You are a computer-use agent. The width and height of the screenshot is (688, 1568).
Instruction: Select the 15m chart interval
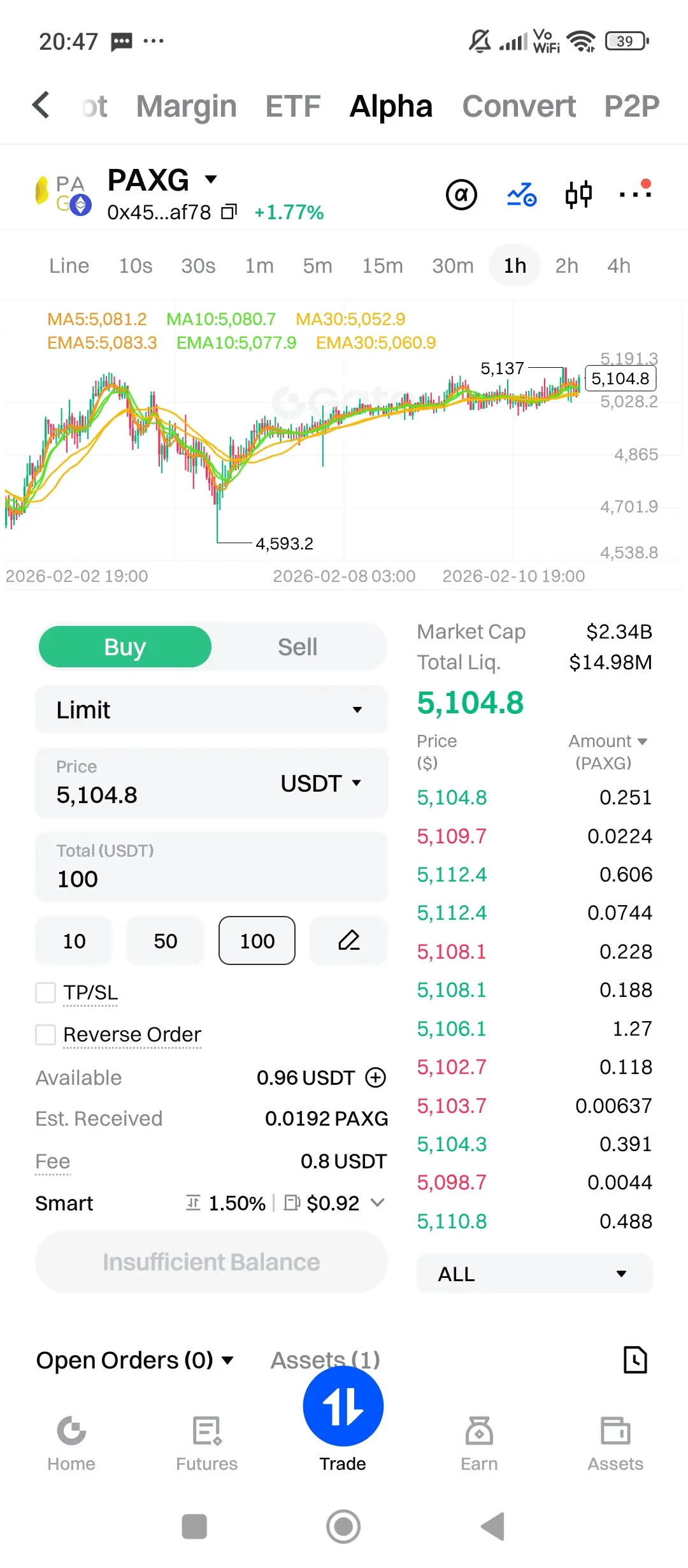pos(382,265)
